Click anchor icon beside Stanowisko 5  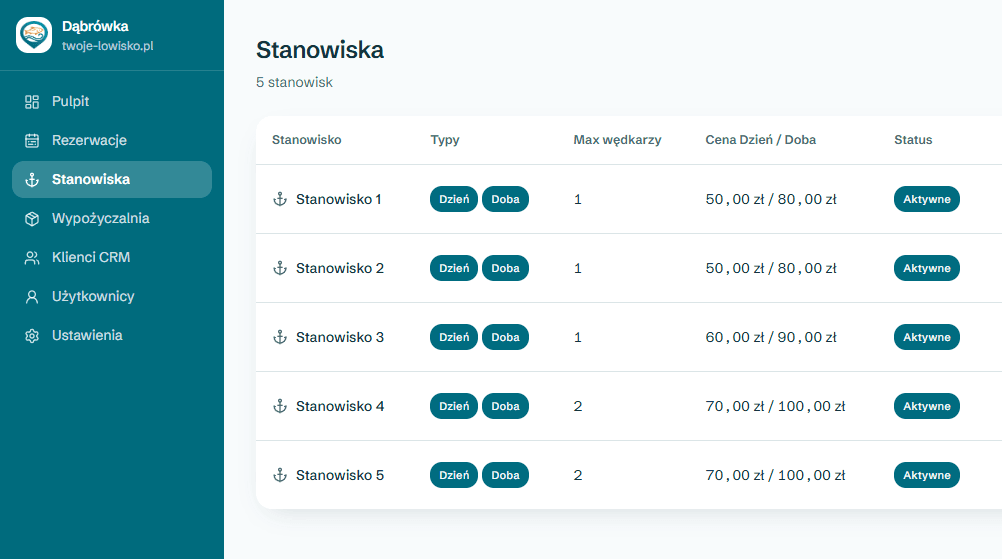pyautogui.click(x=280, y=475)
